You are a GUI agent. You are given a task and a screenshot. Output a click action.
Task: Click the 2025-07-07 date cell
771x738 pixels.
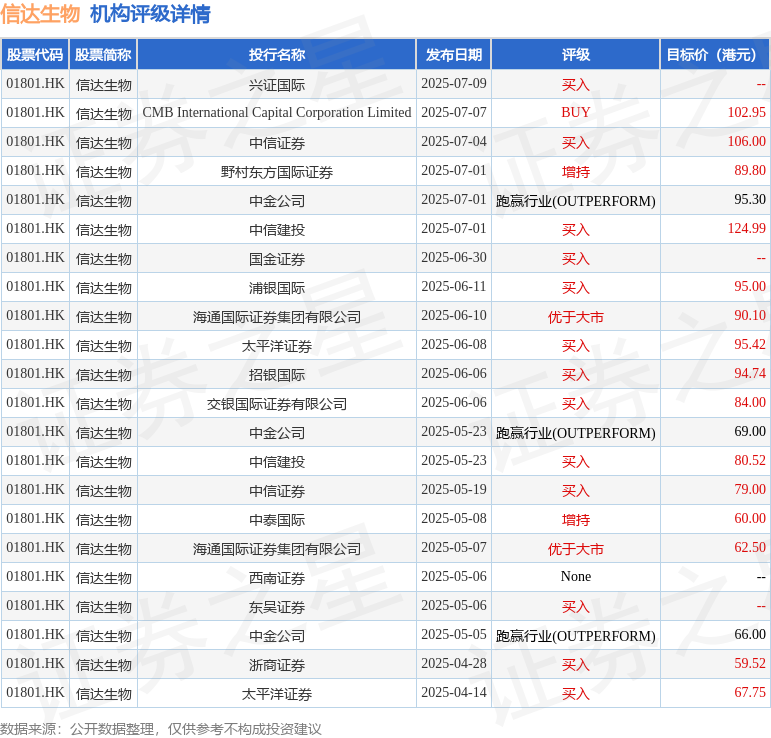coord(454,113)
